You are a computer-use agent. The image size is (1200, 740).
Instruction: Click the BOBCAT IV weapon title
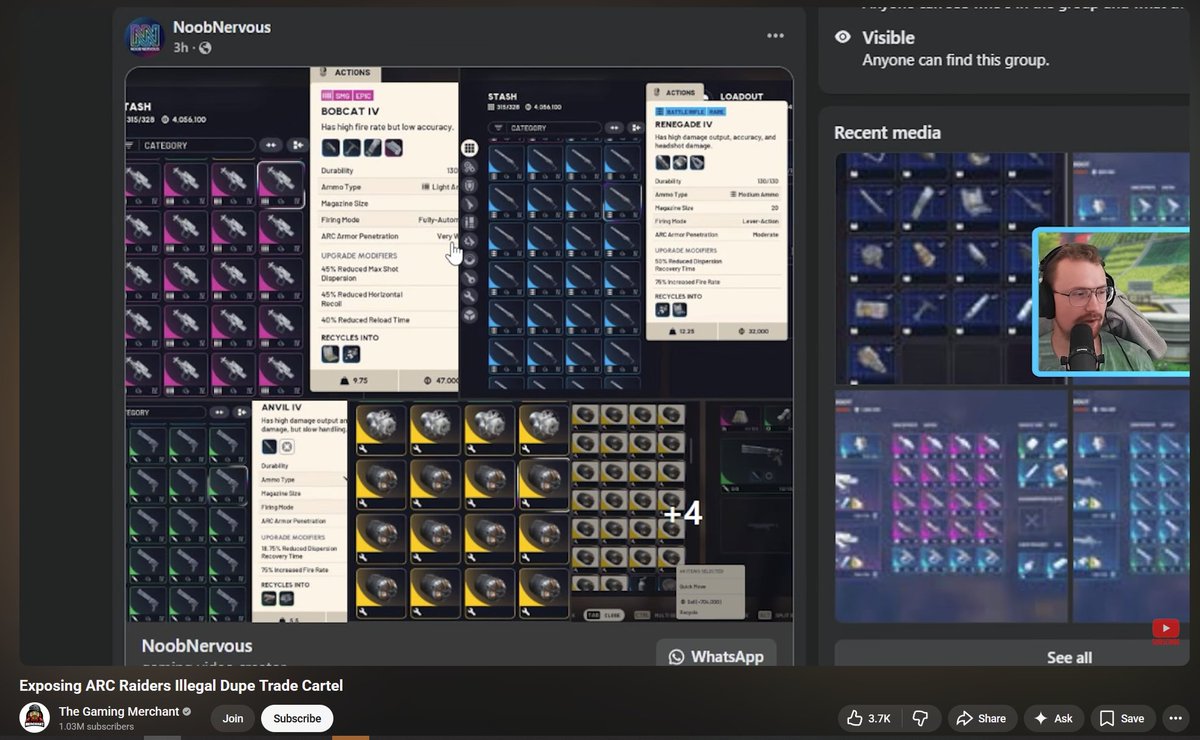[x=349, y=110]
